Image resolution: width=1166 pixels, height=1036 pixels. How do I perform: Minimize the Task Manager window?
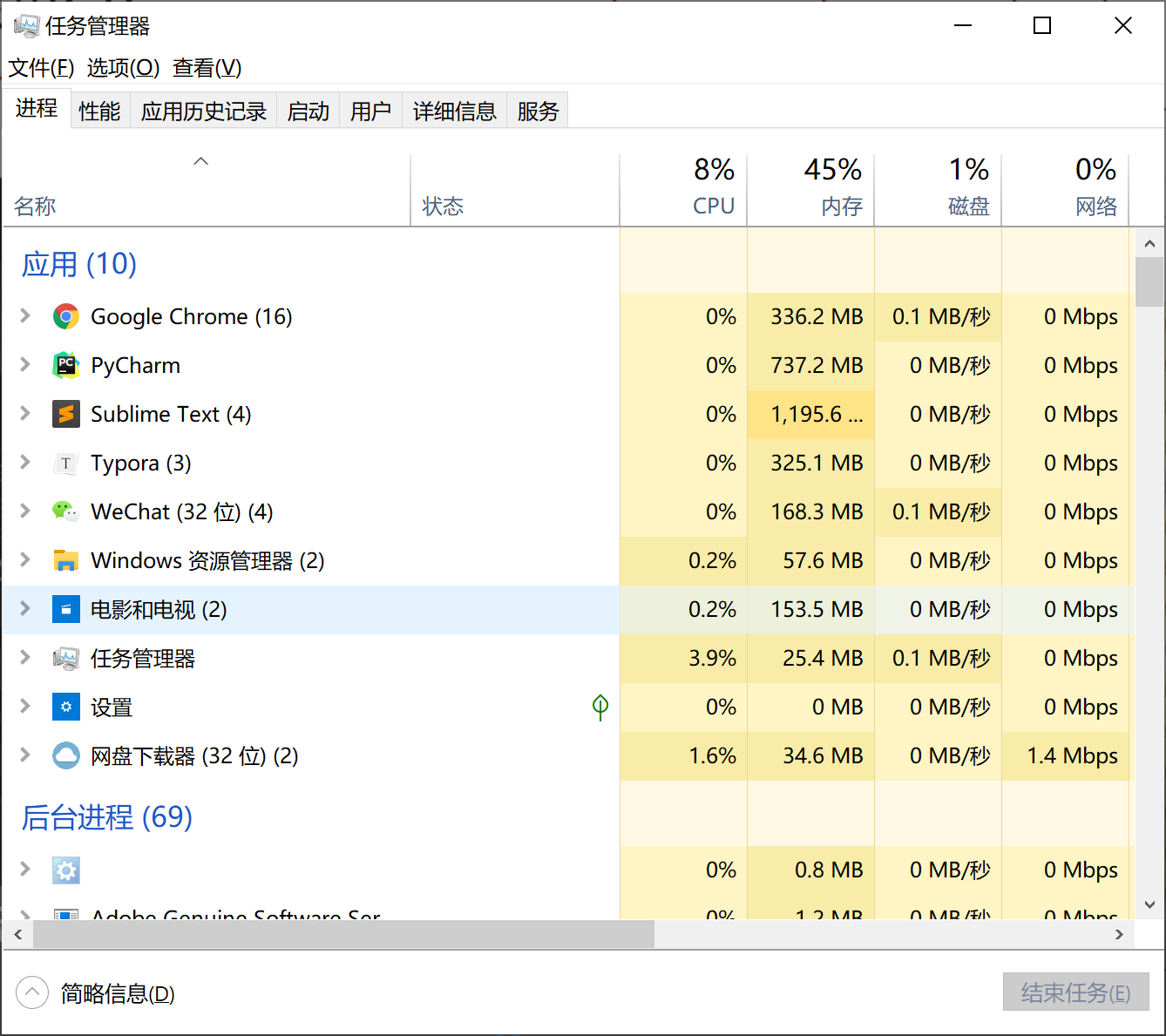pos(963,26)
